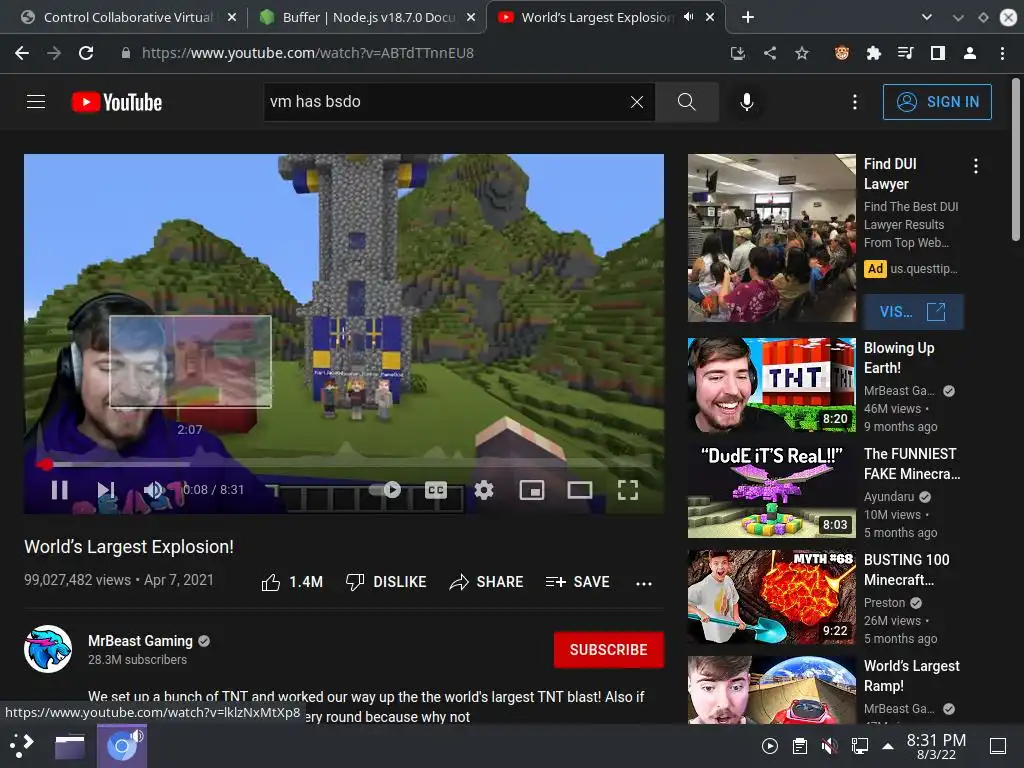
Task: Seek on the video progress bar
Action: pos(344,464)
